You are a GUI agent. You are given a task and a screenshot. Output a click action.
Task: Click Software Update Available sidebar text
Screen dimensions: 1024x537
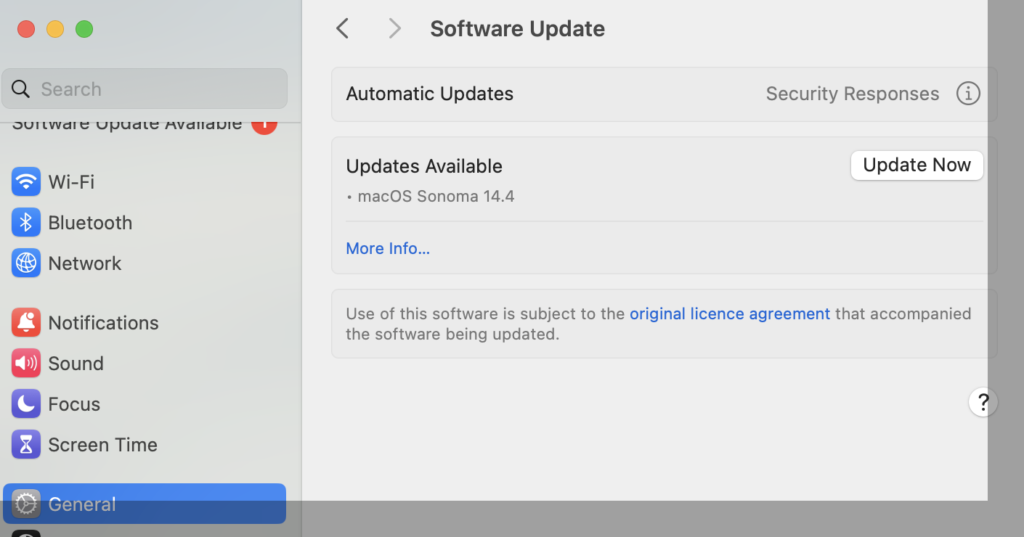click(127, 125)
